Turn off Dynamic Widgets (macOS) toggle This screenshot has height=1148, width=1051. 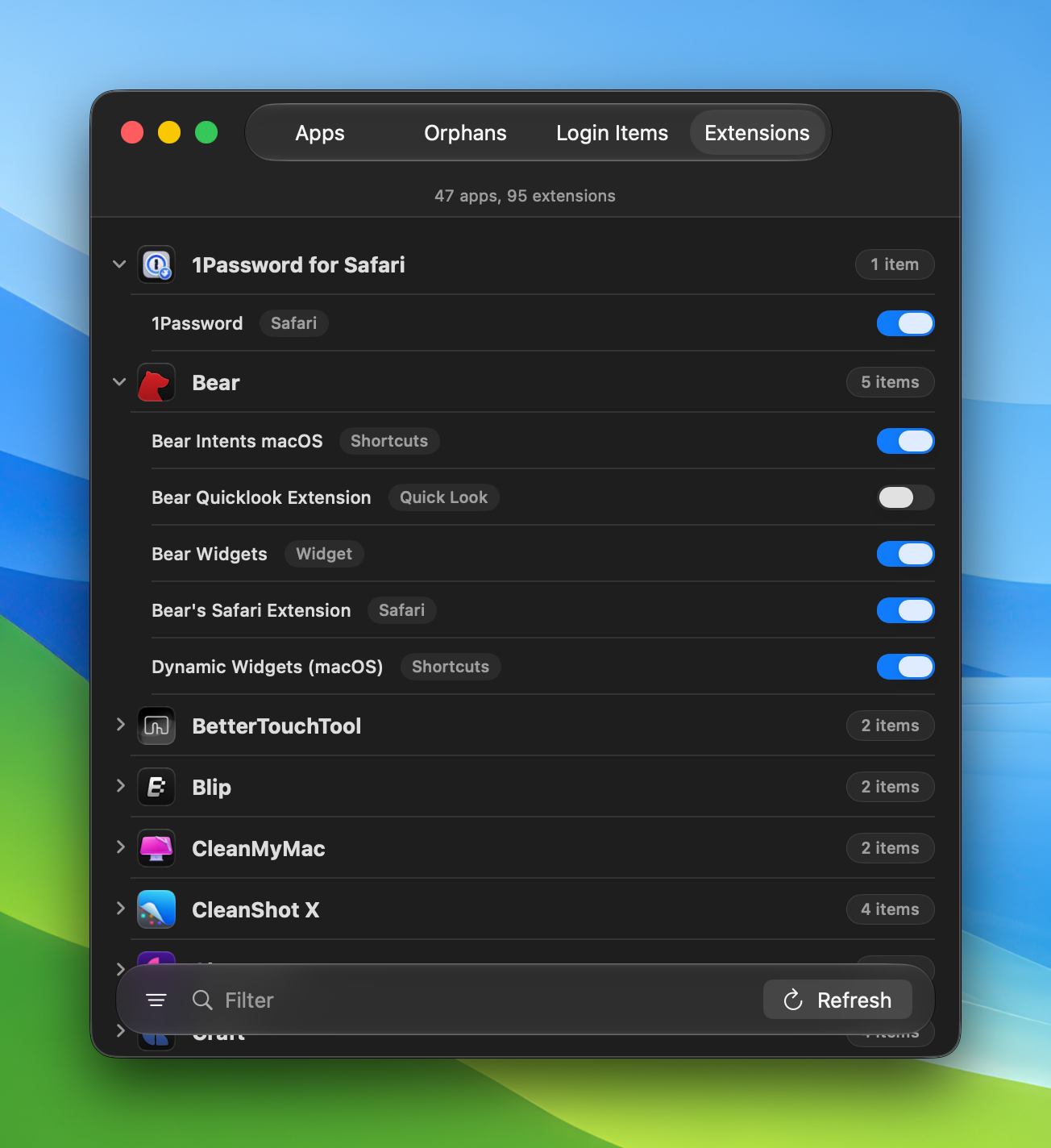click(x=906, y=667)
